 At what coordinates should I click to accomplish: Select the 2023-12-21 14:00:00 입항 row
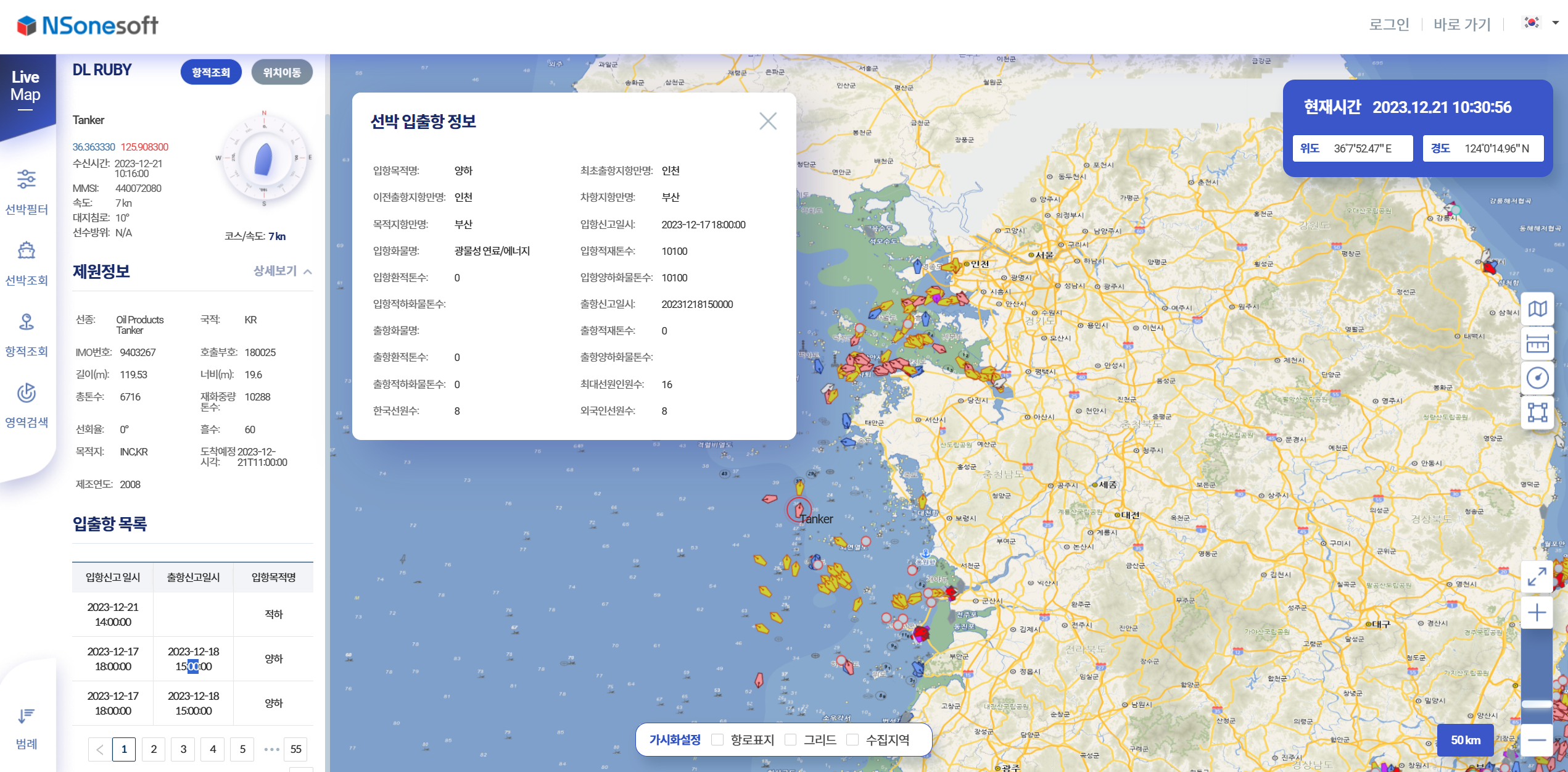(x=192, y=615)
